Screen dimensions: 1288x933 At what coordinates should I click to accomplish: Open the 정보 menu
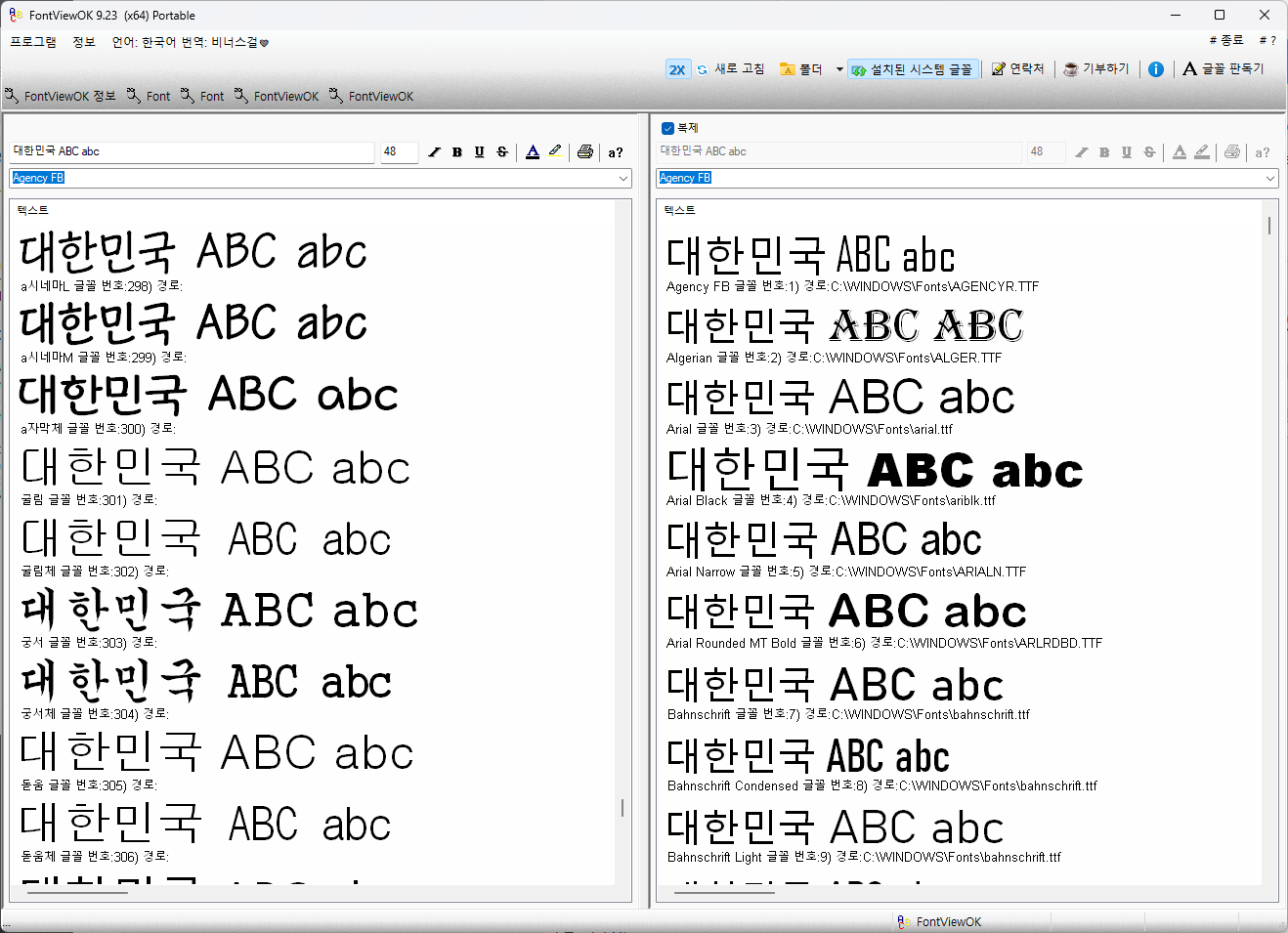point(84,42)
